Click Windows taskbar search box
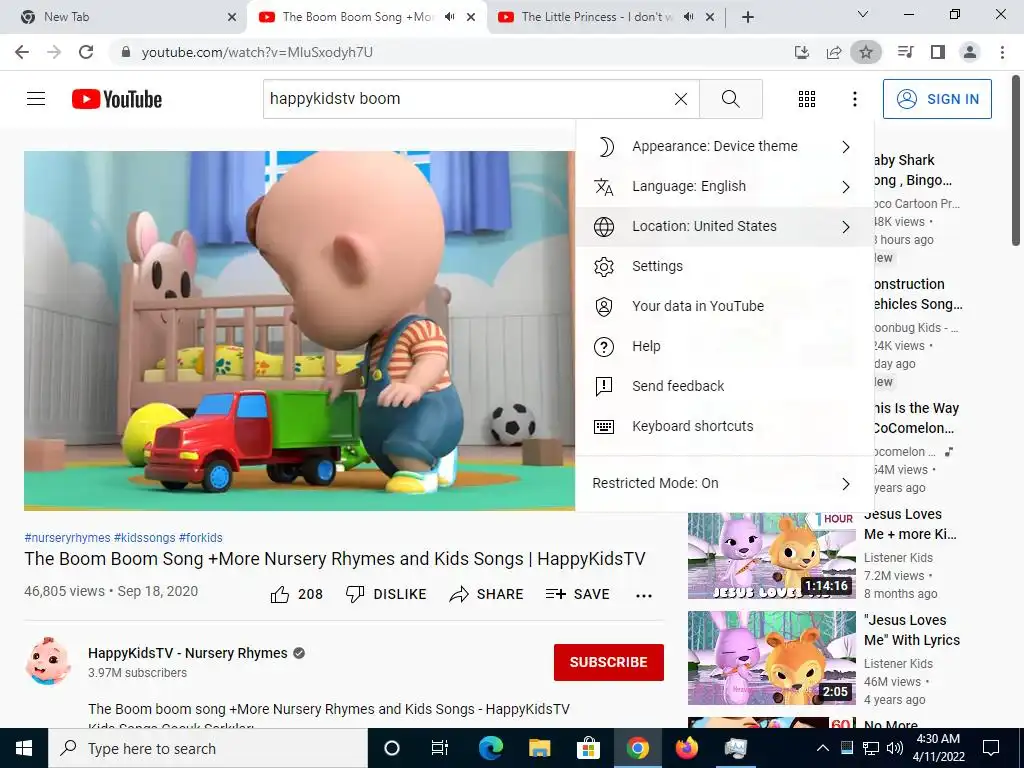Viewport: 1024px width, 768px height. 208,748
